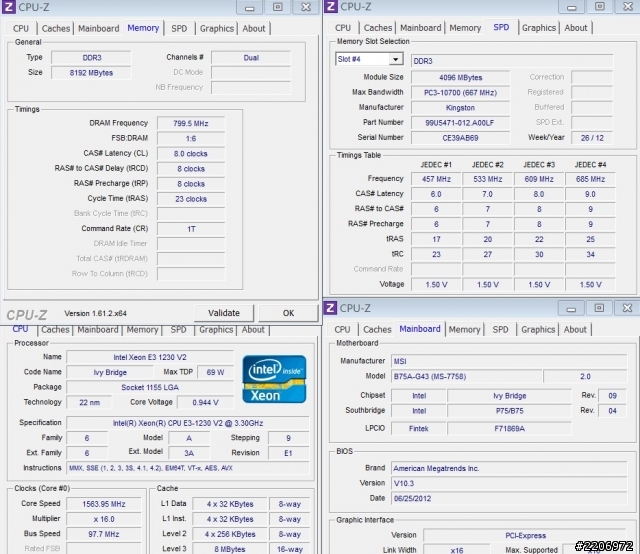
Task: Switch to CPU tab in SPD window
Action: 343,28
